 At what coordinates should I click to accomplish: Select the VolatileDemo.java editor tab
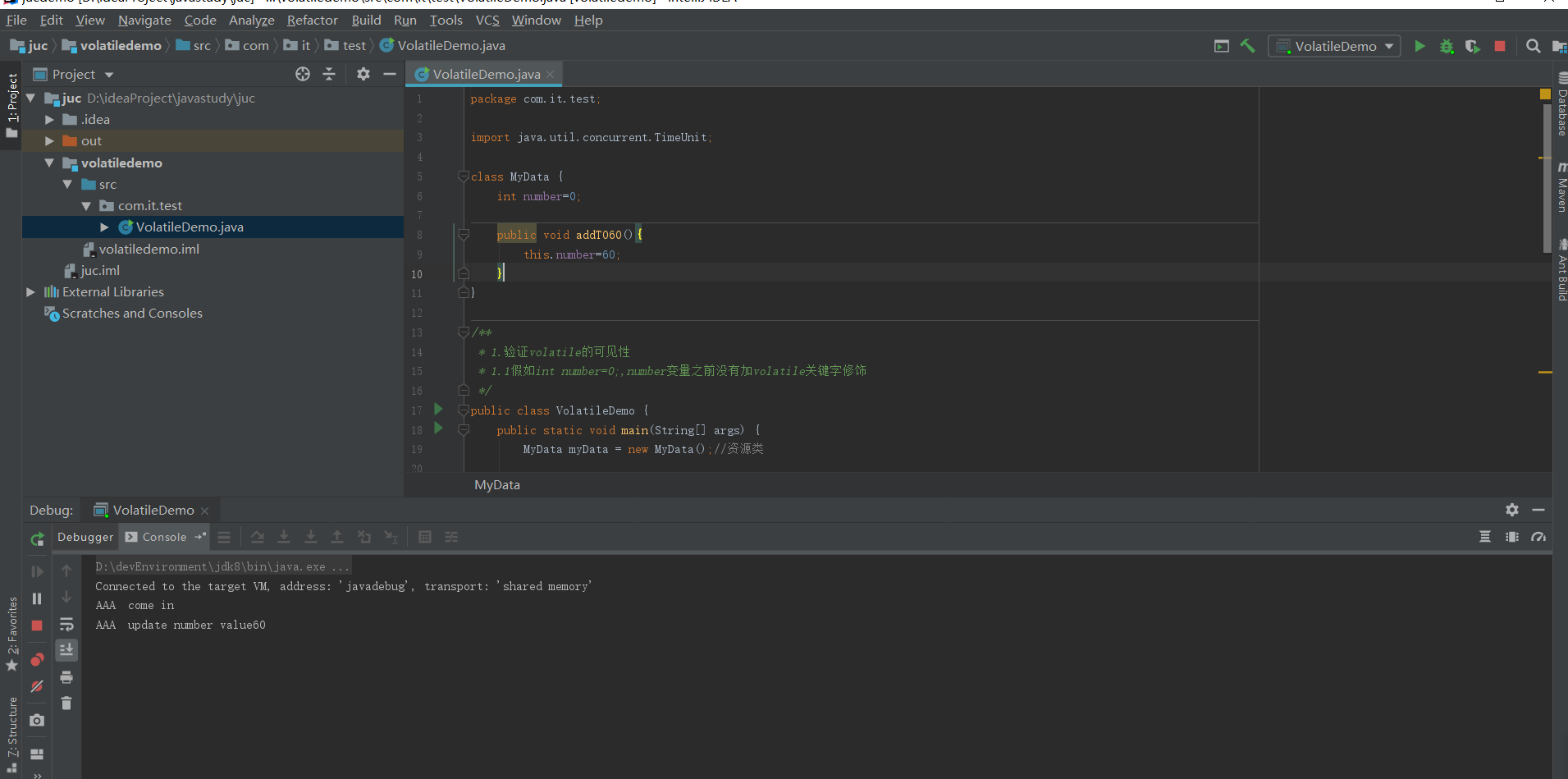click(486, 74)
